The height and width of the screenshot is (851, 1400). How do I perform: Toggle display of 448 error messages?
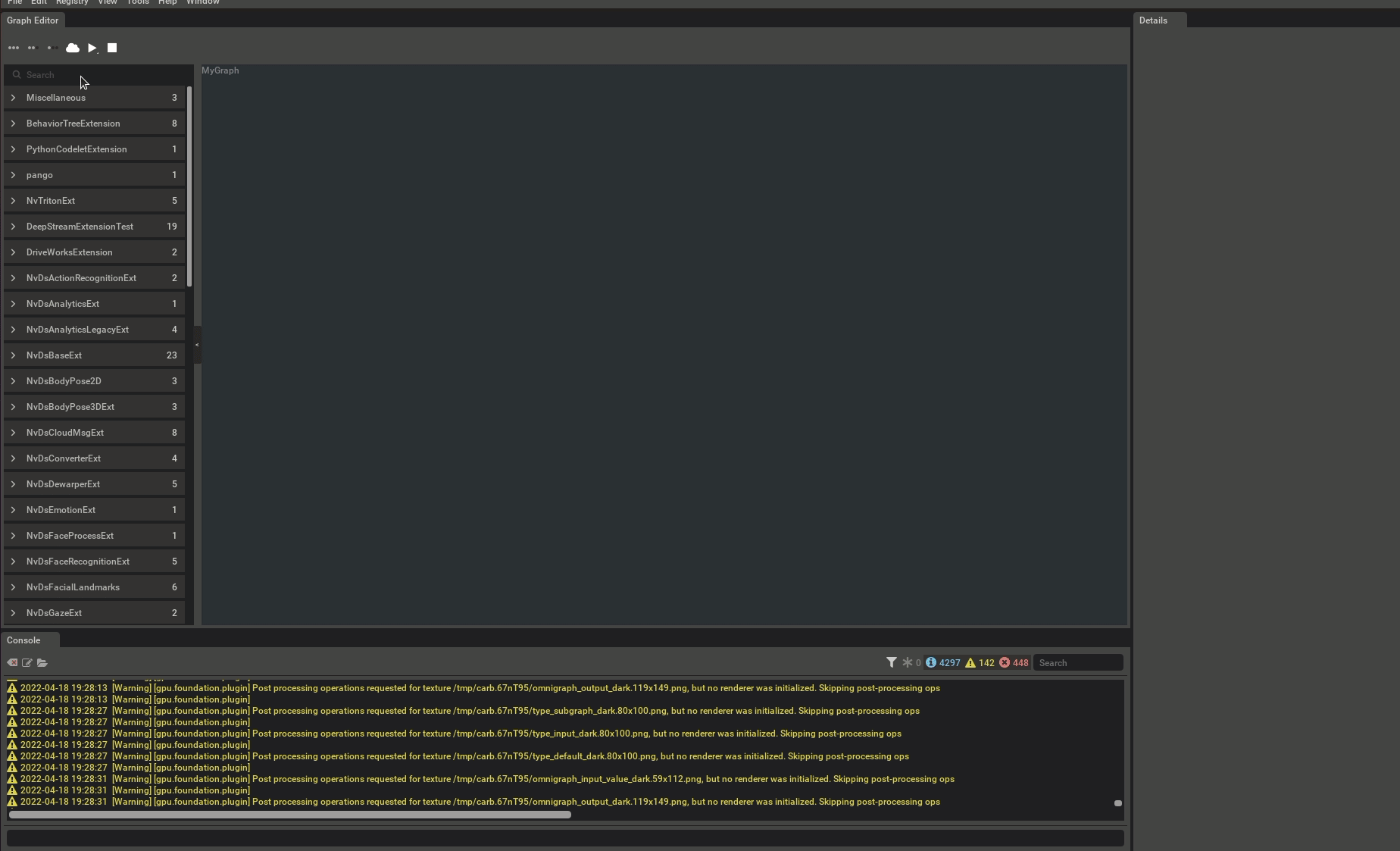[x=1013, y=662]
